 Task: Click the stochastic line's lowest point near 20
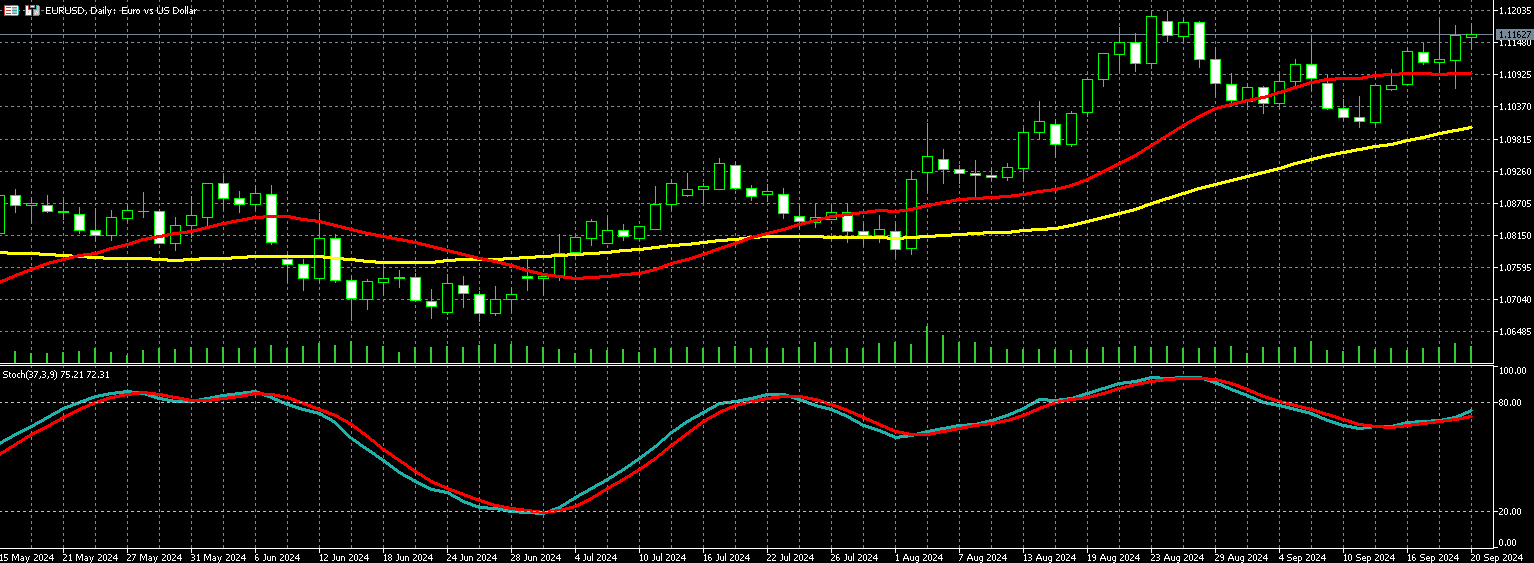[543, 512]
